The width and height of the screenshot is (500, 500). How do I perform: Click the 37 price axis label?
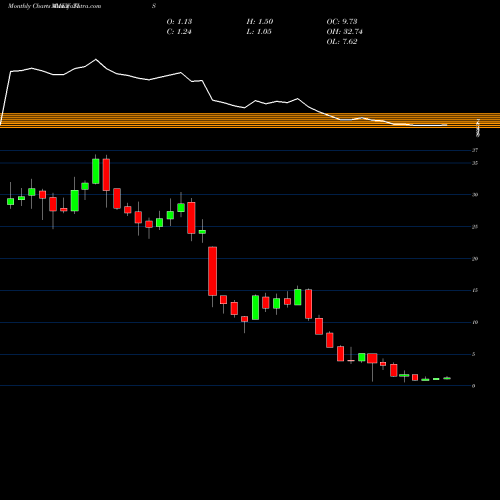(x=475, y=150)
